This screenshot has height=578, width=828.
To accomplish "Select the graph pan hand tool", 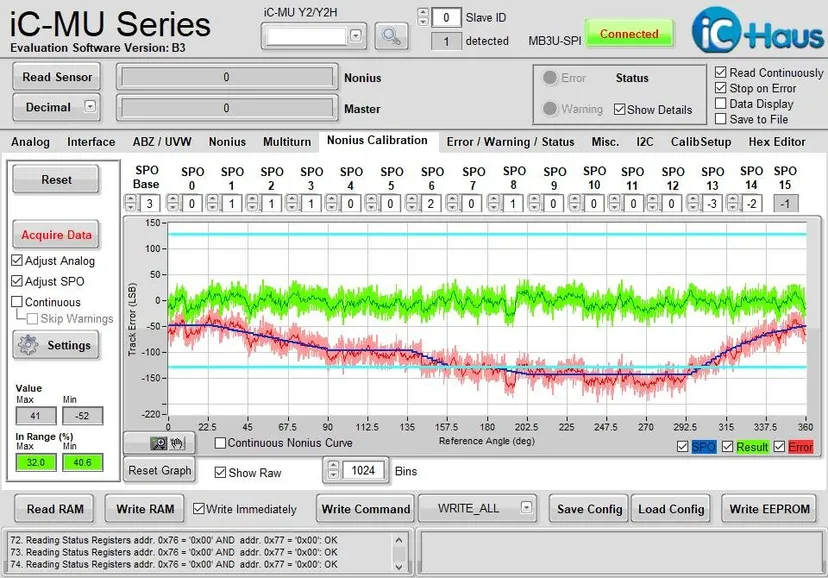I will pyautogui.click(x=177, y=443).
